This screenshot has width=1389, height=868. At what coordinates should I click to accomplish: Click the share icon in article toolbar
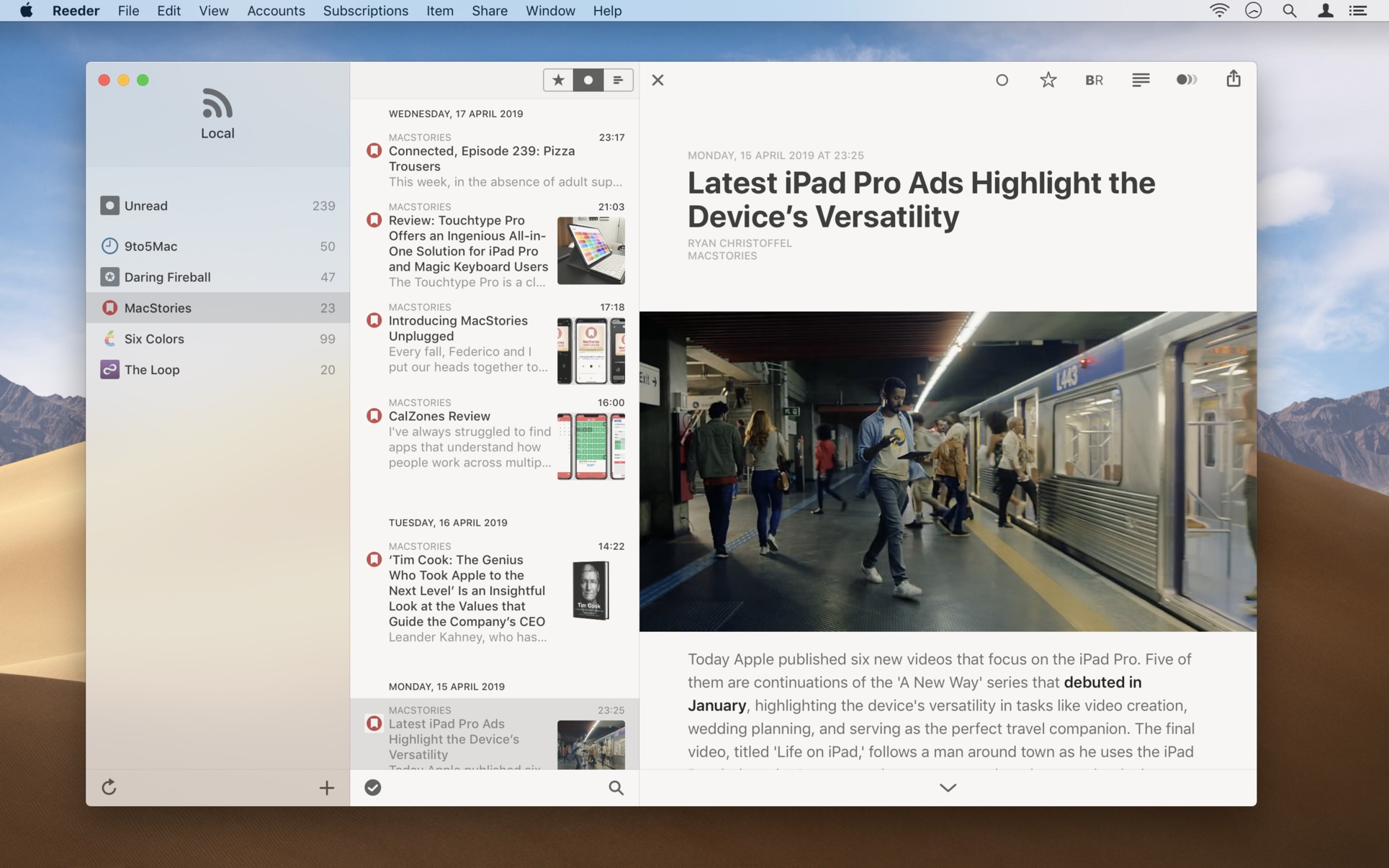[x=1232, y=79]
